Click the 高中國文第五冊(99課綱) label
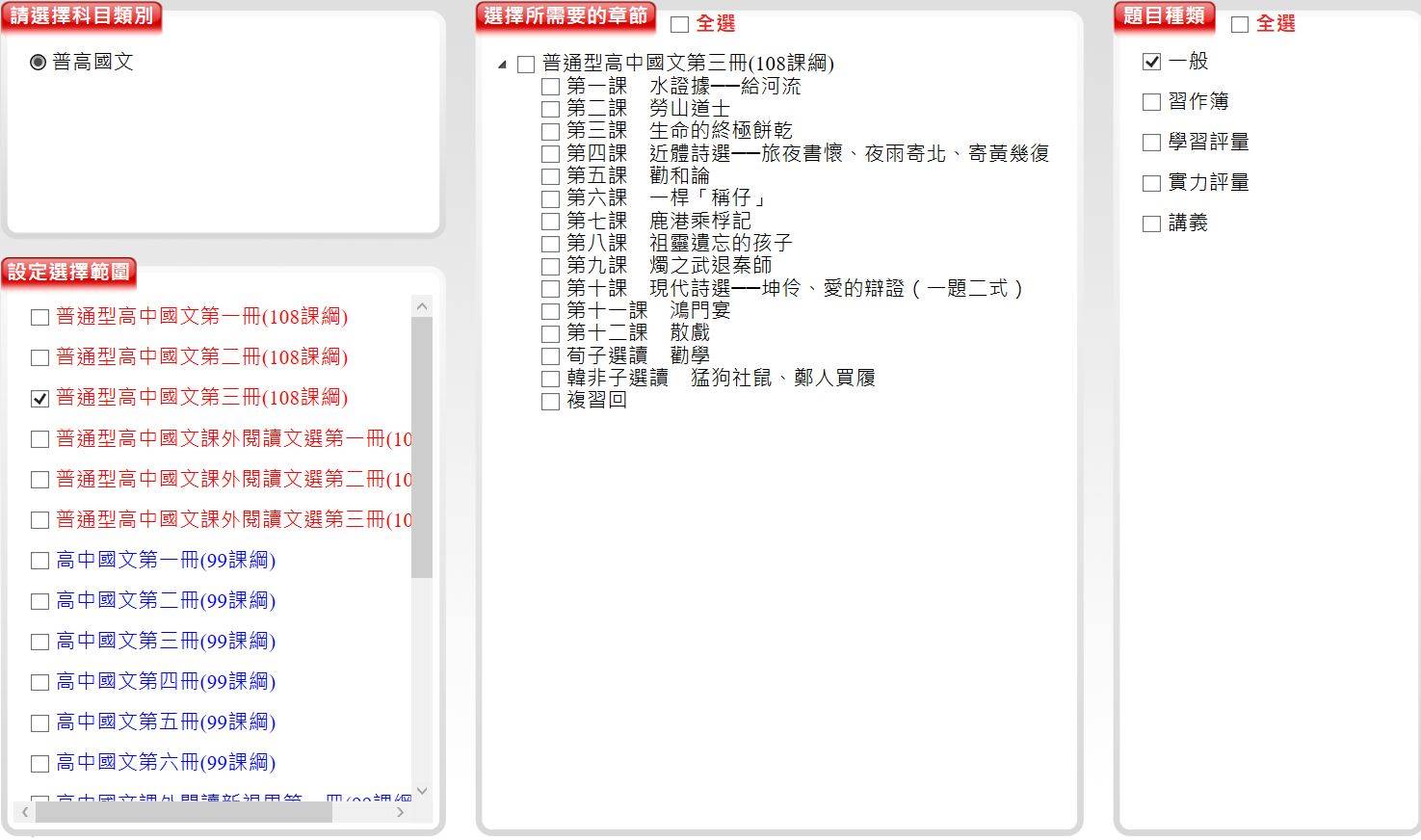Viewport: 1421px width, 840px height. coord(166,722)
